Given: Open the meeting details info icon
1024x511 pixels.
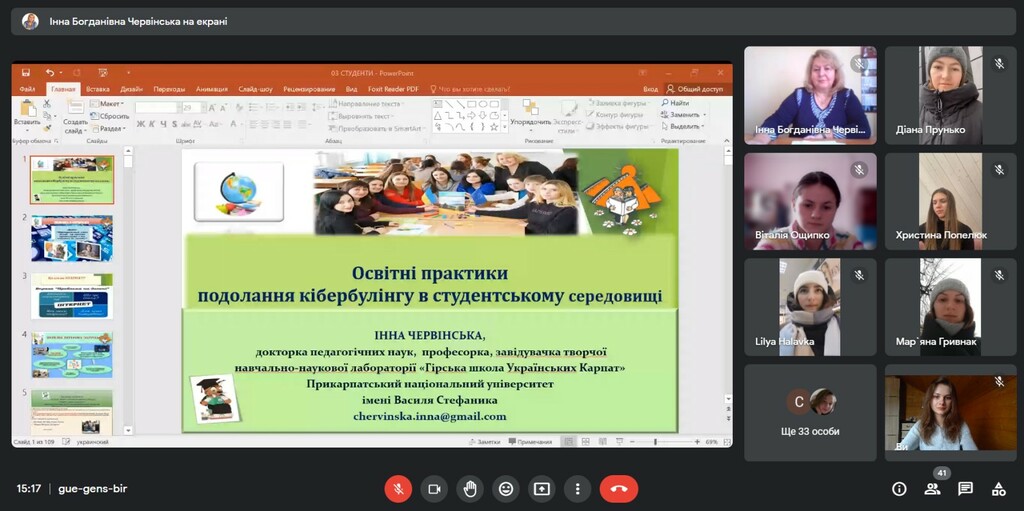Looking at the screenshot, I should [899, 489].
